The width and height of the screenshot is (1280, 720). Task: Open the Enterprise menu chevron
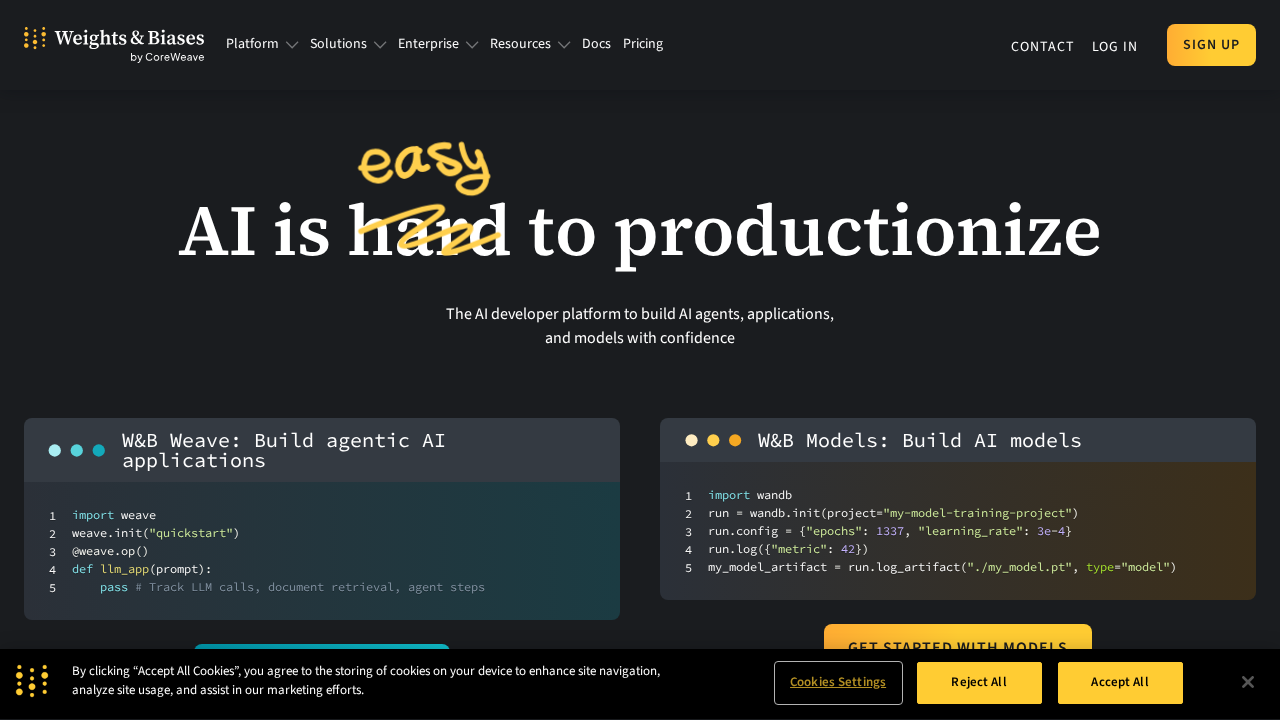pos(470,44)
